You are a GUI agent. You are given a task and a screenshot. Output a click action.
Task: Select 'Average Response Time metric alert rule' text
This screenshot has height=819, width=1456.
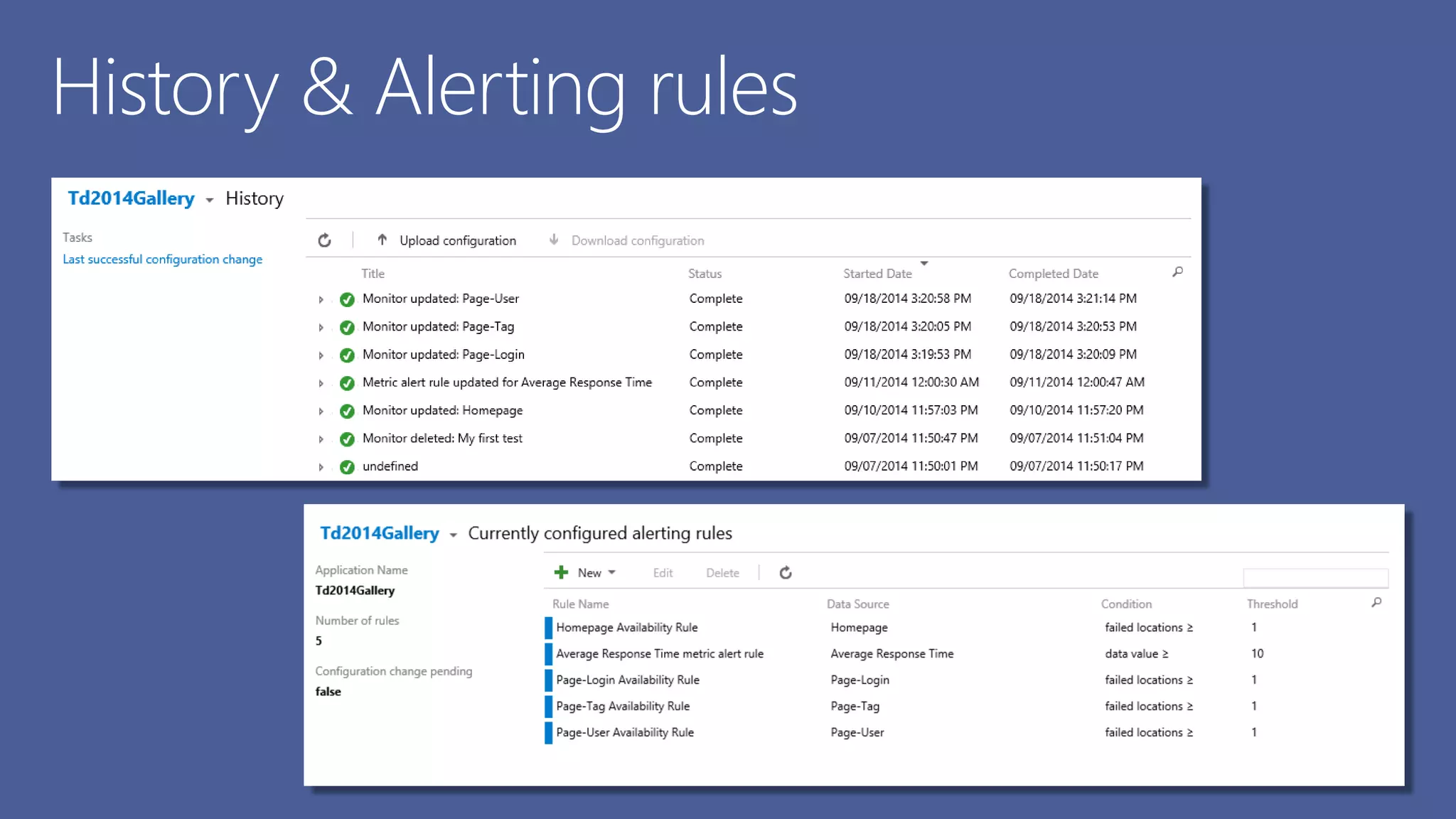coord(659,654)
